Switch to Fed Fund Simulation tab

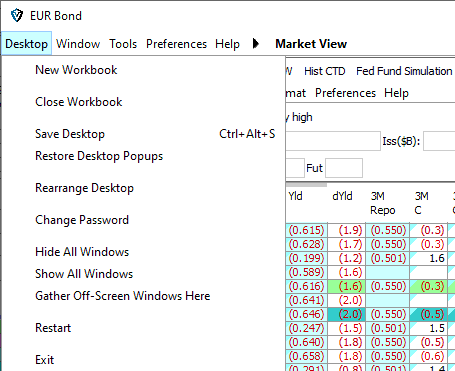(x=404, y=71)
